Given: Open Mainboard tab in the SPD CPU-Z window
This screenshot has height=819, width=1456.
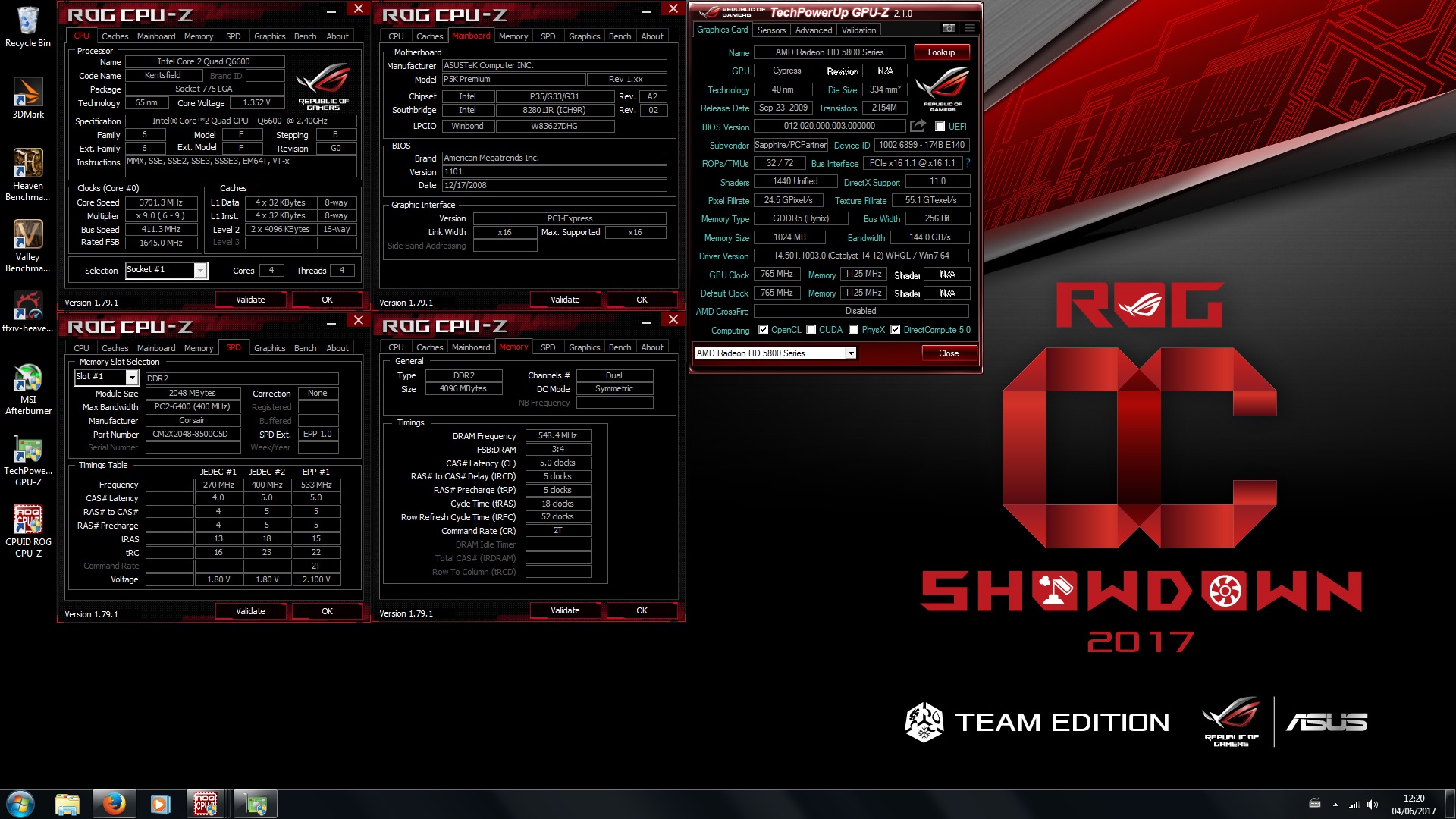Looking at the screenshot, I should [156, 348].
